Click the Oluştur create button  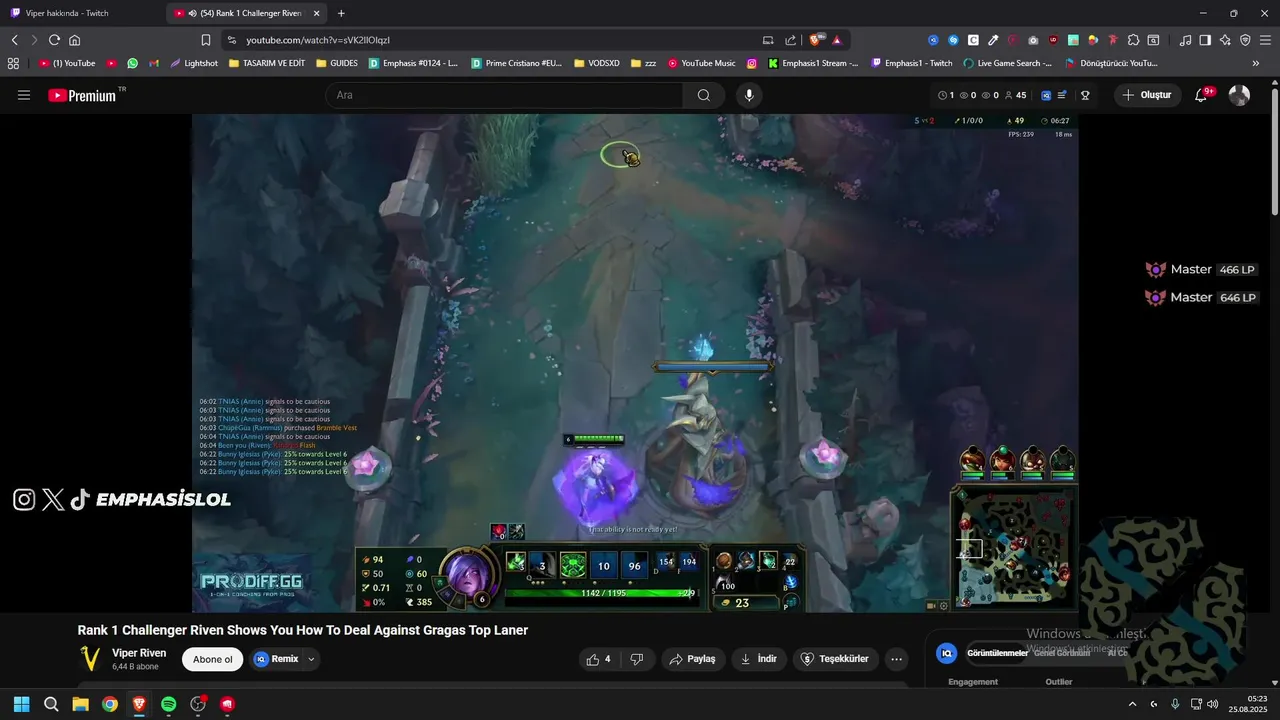[1147, 95]
